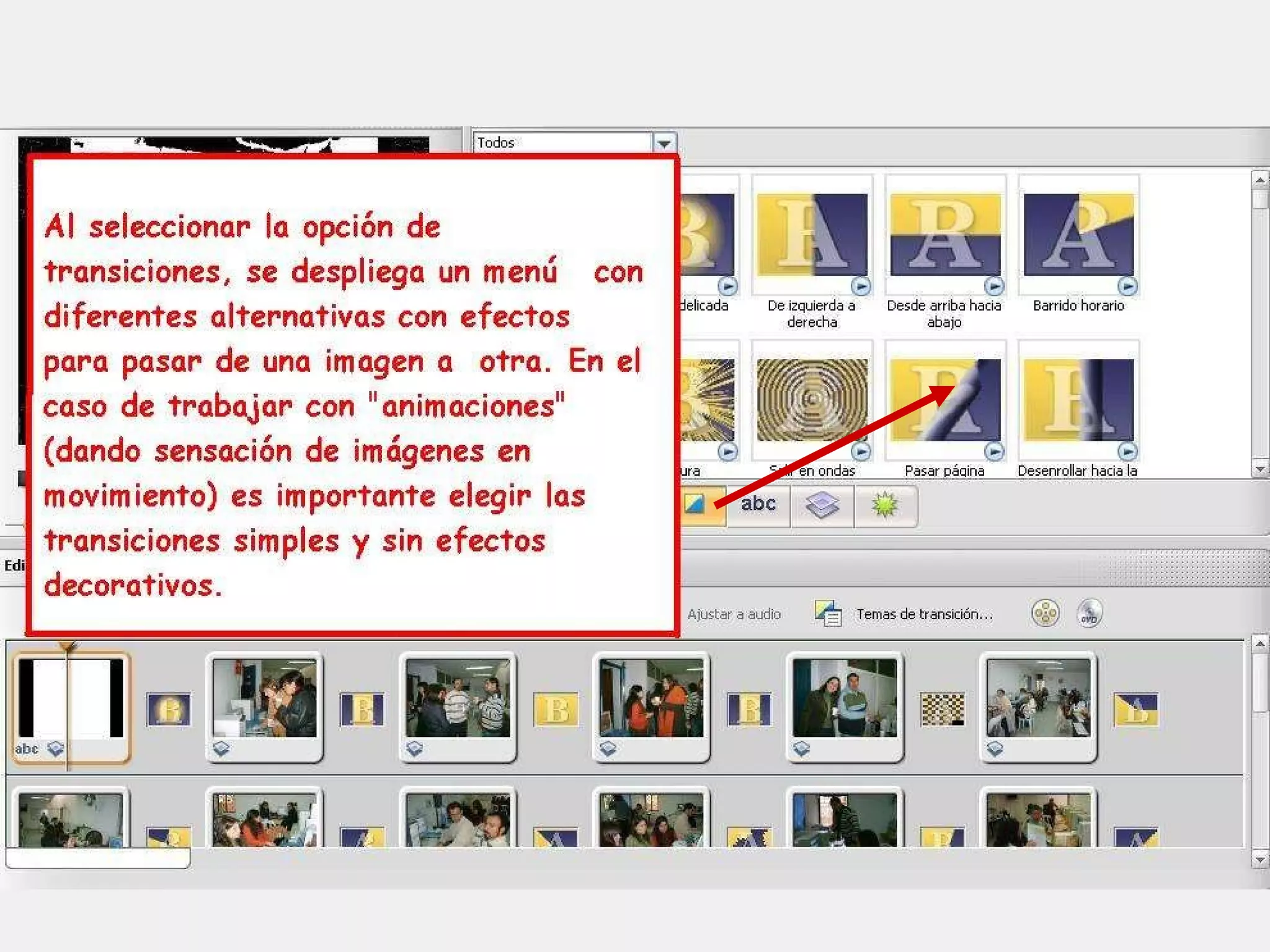Click the DVD burn icon
Viewport: 1270px width, 952px height.
(1090, 614)
